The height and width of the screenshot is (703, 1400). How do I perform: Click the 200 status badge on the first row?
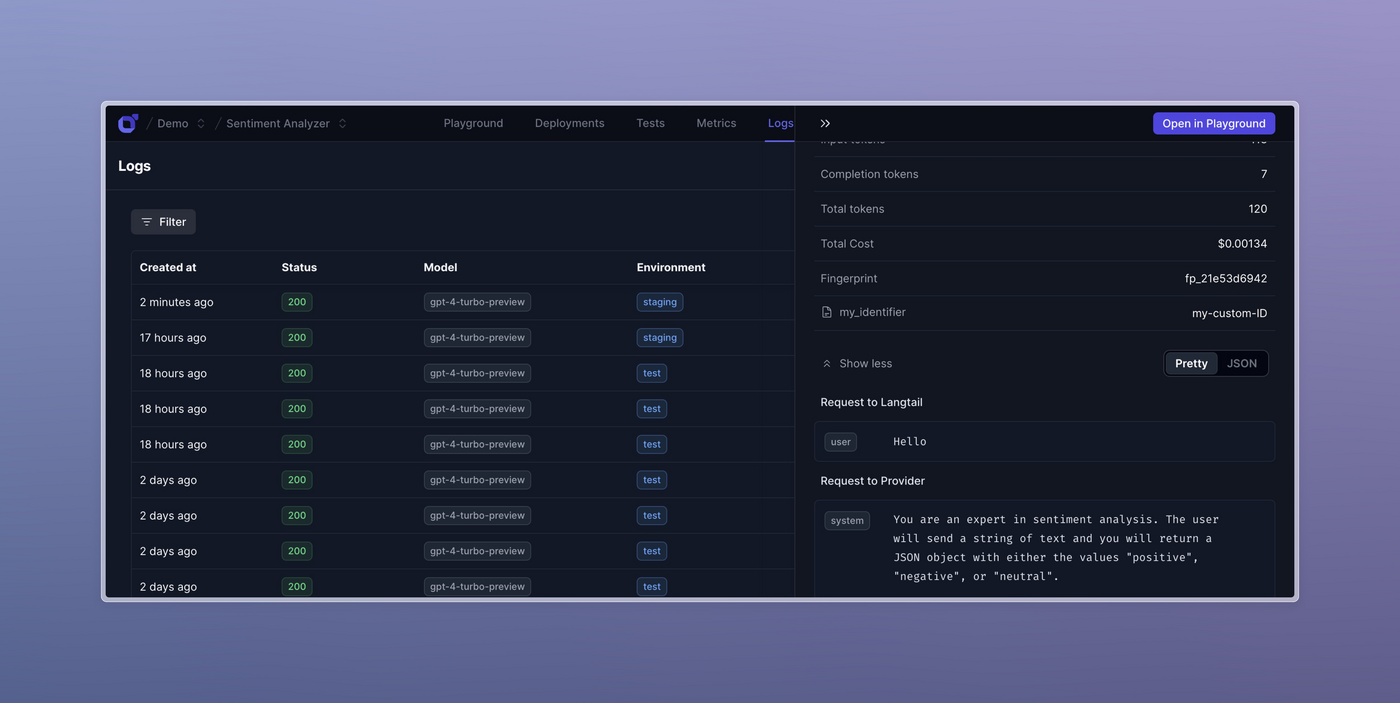pos(296,301)
